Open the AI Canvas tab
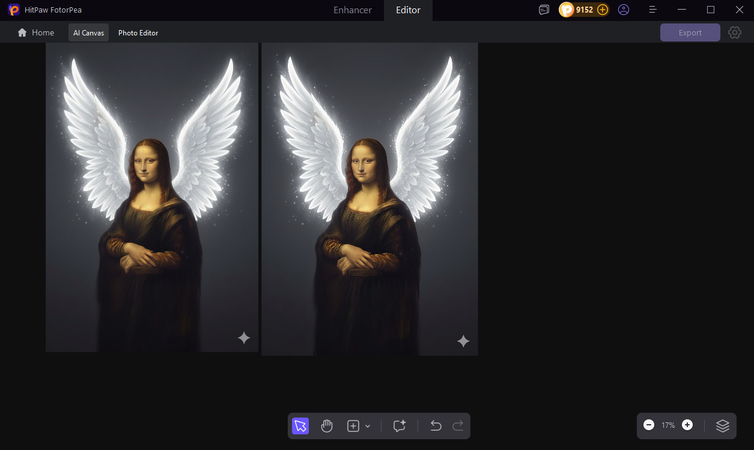Image resolution: width=754 pixels, height=450 pixels. (88, 33)
